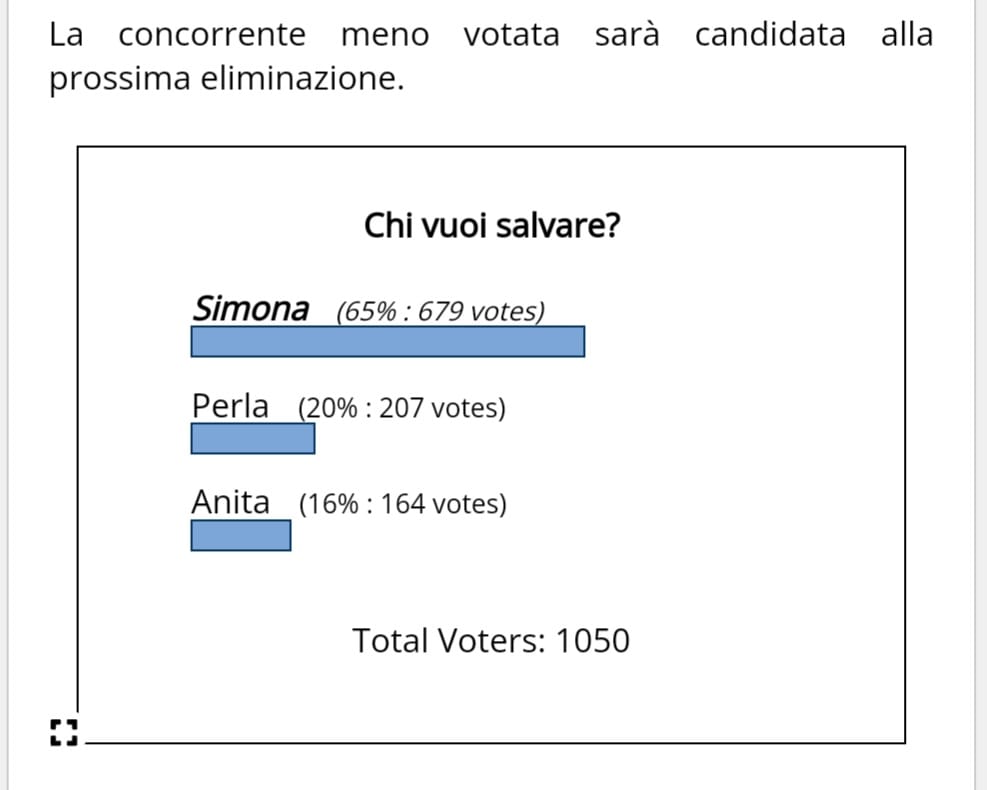Click the Perla poll option name
Screen dimensions: 987x790
[230, 406]
